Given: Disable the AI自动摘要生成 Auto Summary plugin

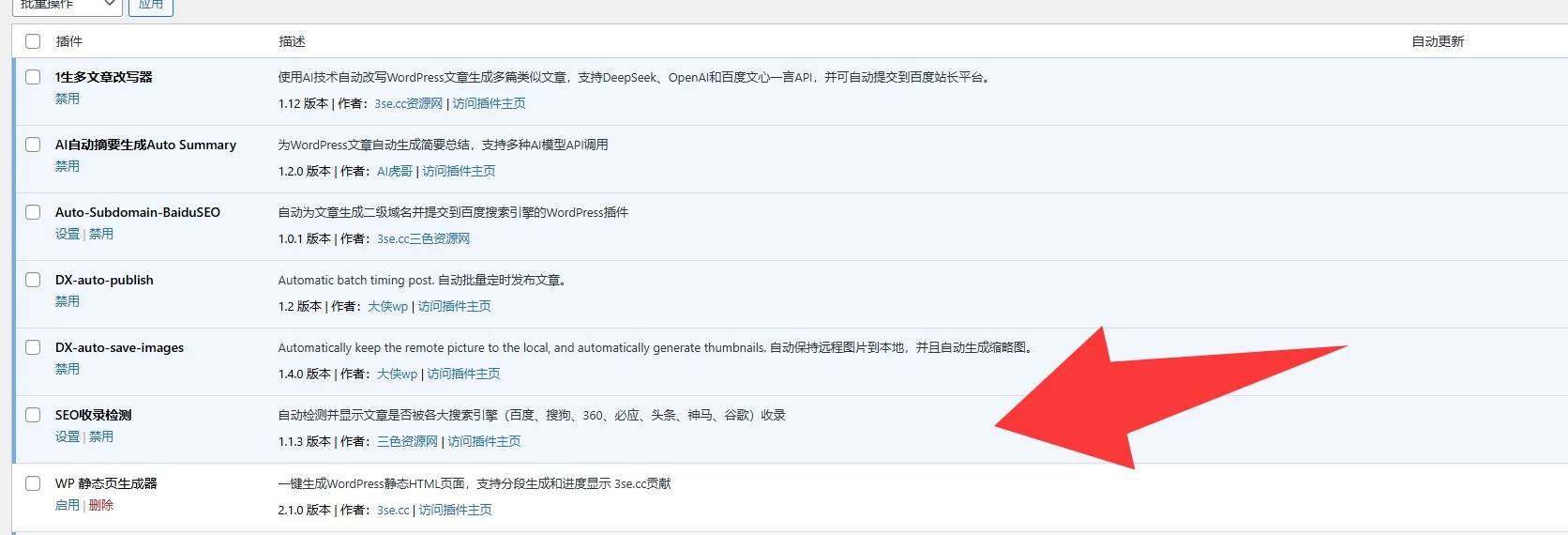Looking at the screenshot, I should pos(68,166).
